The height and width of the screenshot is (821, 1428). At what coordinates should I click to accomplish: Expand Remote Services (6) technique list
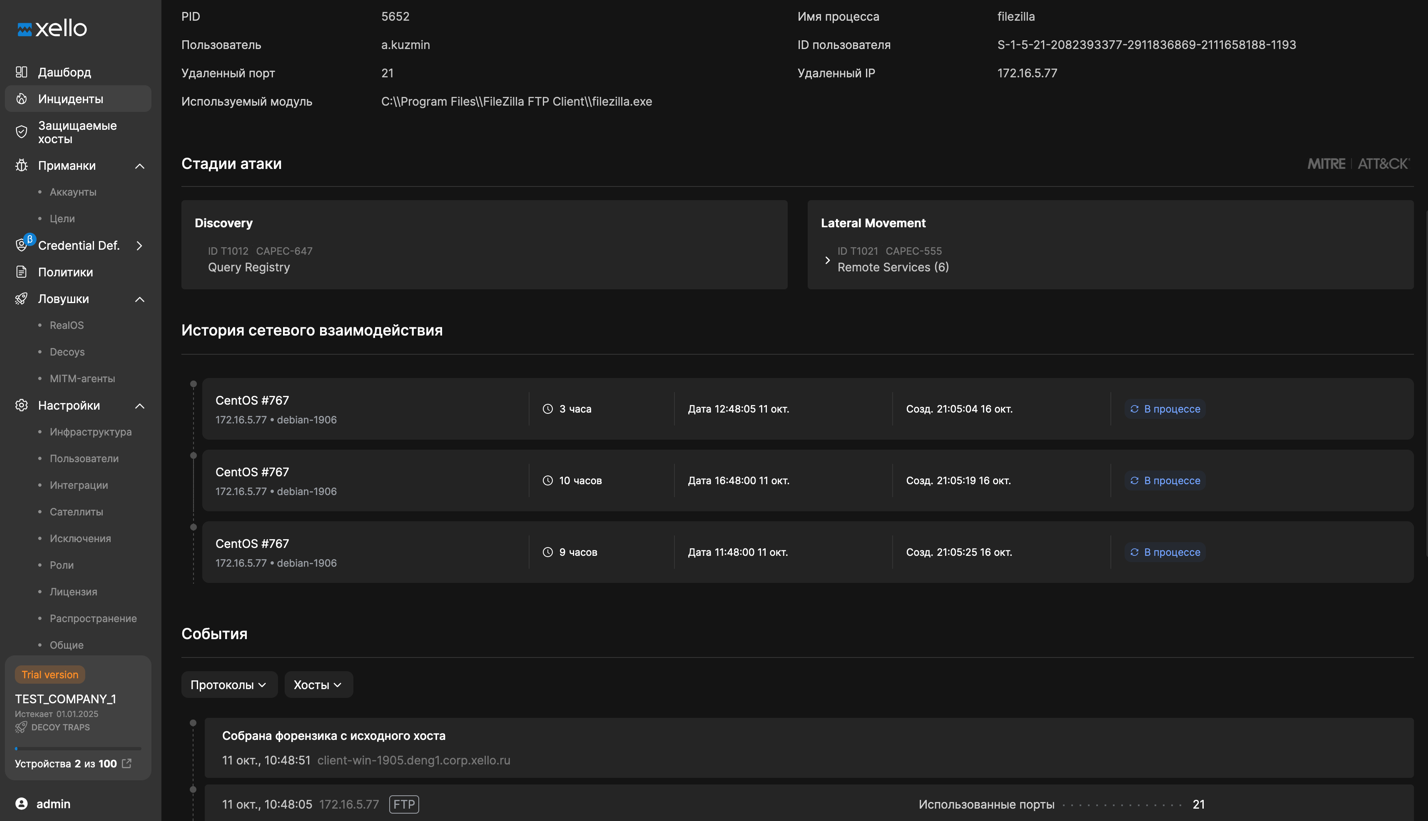[x=827, y=260]
